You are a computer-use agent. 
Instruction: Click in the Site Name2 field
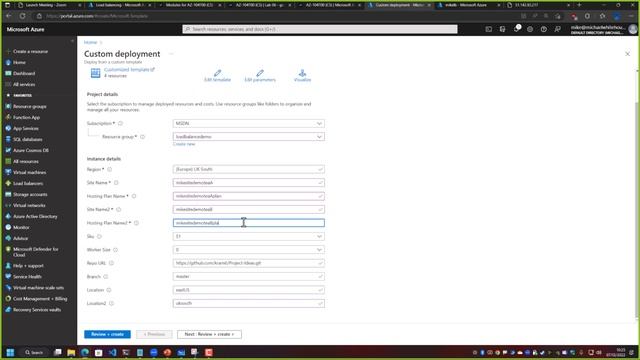click(249, 209)
